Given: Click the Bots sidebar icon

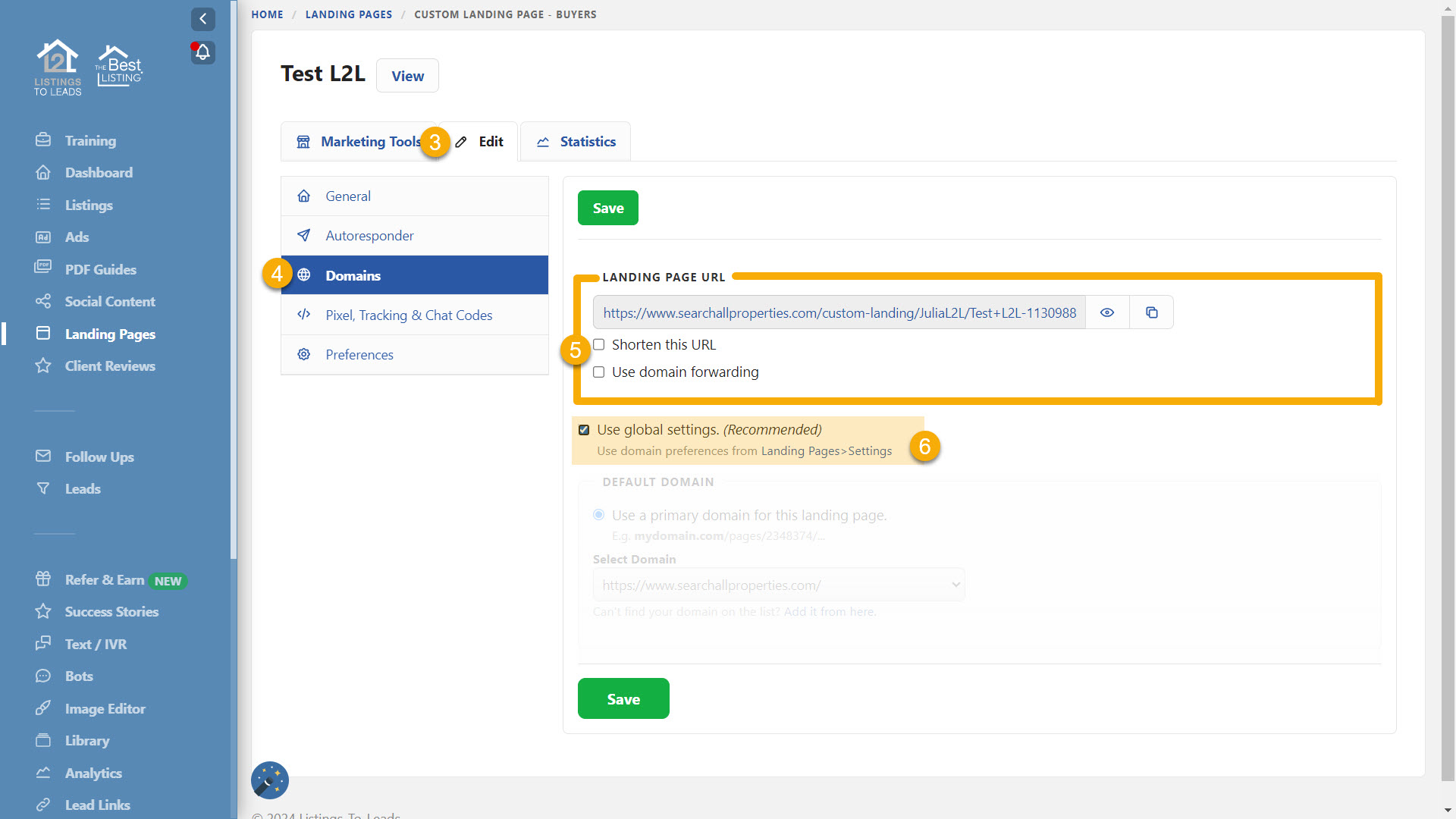Looking at the screenshot, I should point(43,676).
